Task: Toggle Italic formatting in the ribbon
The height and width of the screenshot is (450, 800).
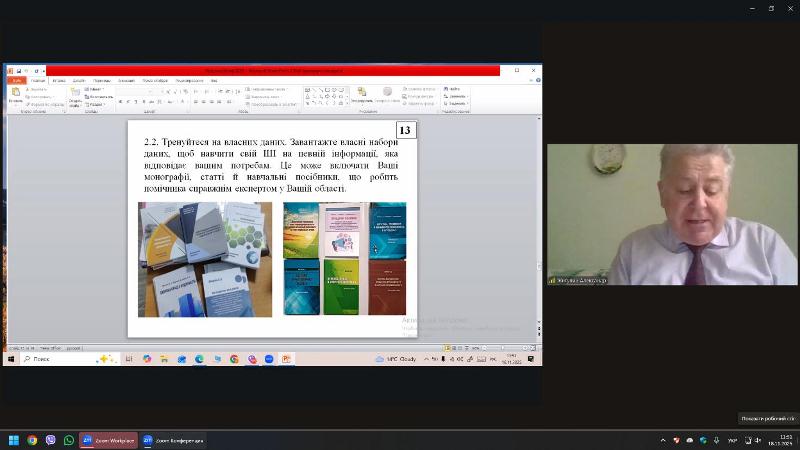Action: (128, 101)
